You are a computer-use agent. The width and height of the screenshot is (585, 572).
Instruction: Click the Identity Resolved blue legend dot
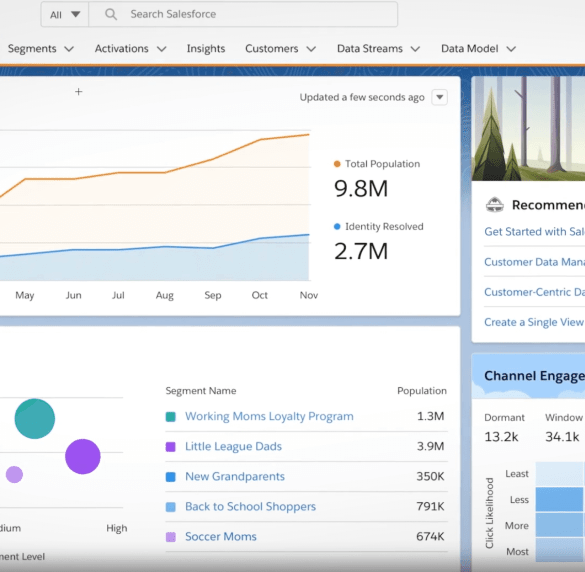(x=337, y=226)
